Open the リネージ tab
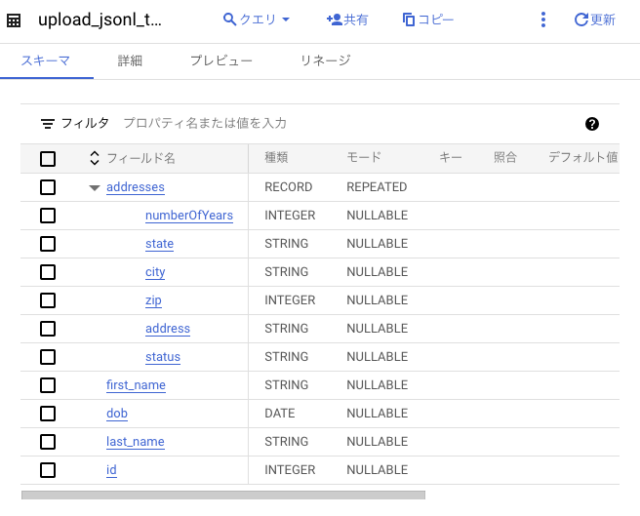 [x=325, y=61]
